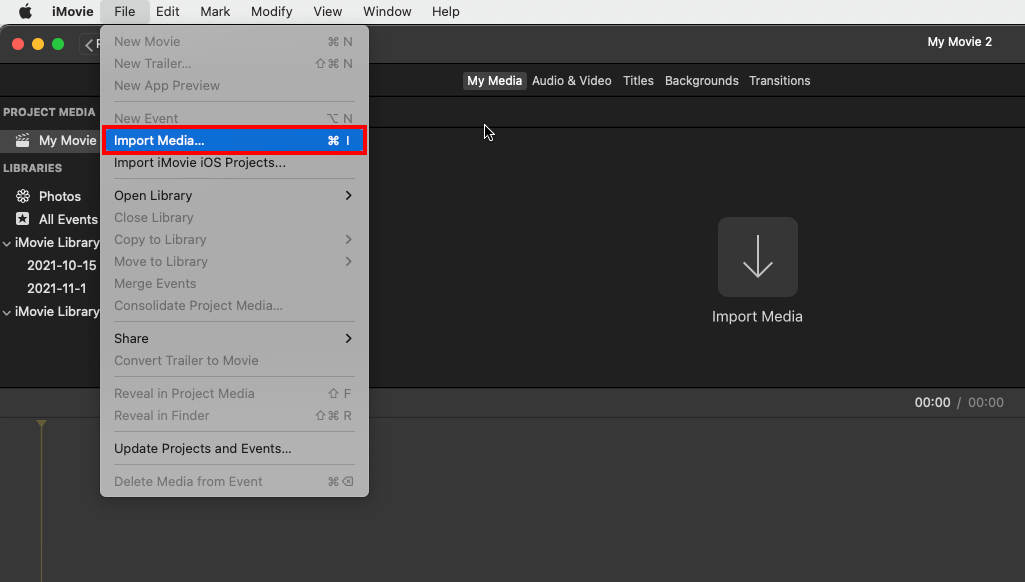Image resolution: width=1025 pixels, height=582 pixels.
Task: Click the clapperboard icon beside My Movie
Action: pyautogui.click(x=23, y=140)
